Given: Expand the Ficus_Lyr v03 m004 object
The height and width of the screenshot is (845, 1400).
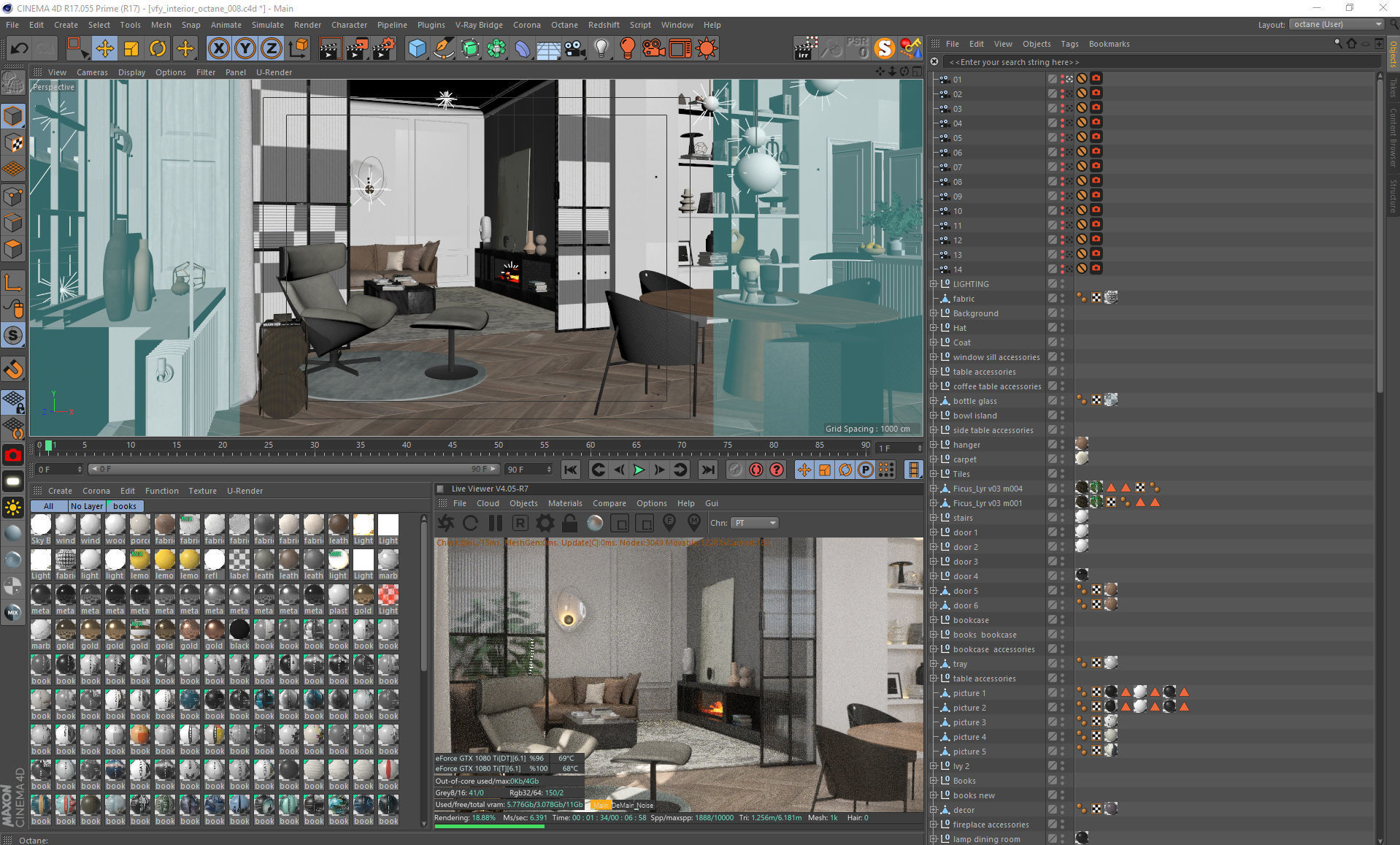Looking at the screenshot, I should [934, 489].
